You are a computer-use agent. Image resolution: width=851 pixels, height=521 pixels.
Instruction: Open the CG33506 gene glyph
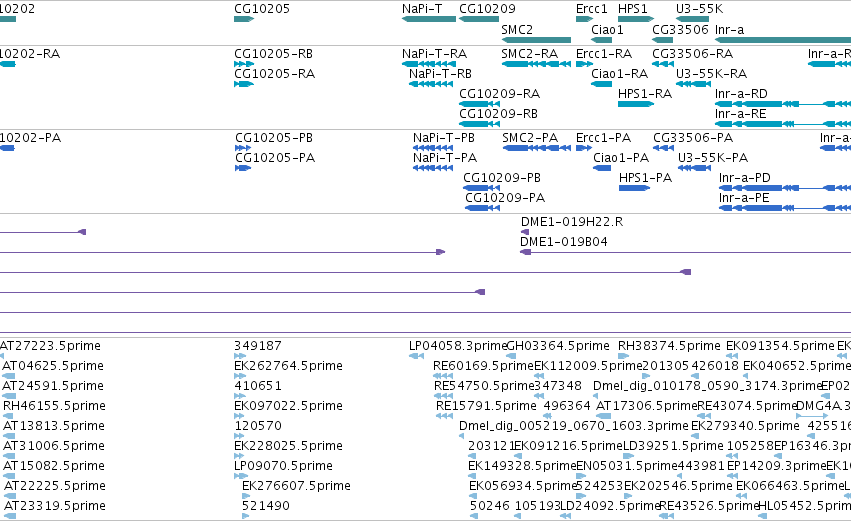663,40
